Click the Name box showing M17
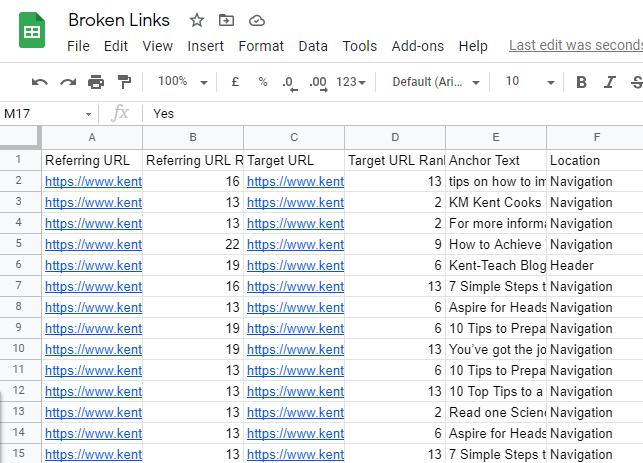643x463 pixels. coord(48,114)
